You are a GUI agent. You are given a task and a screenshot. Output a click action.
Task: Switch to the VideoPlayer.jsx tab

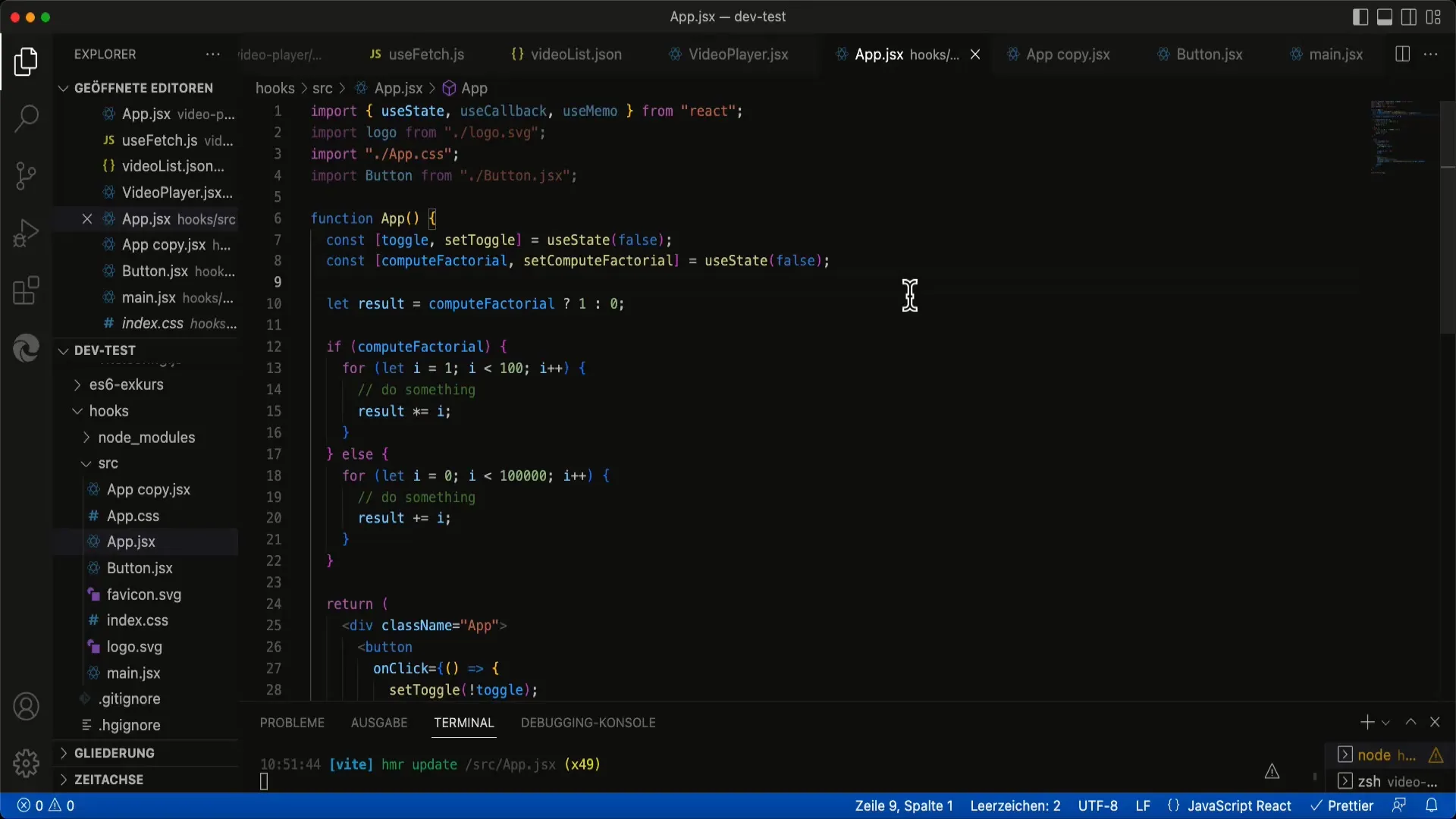pos(728,55)
